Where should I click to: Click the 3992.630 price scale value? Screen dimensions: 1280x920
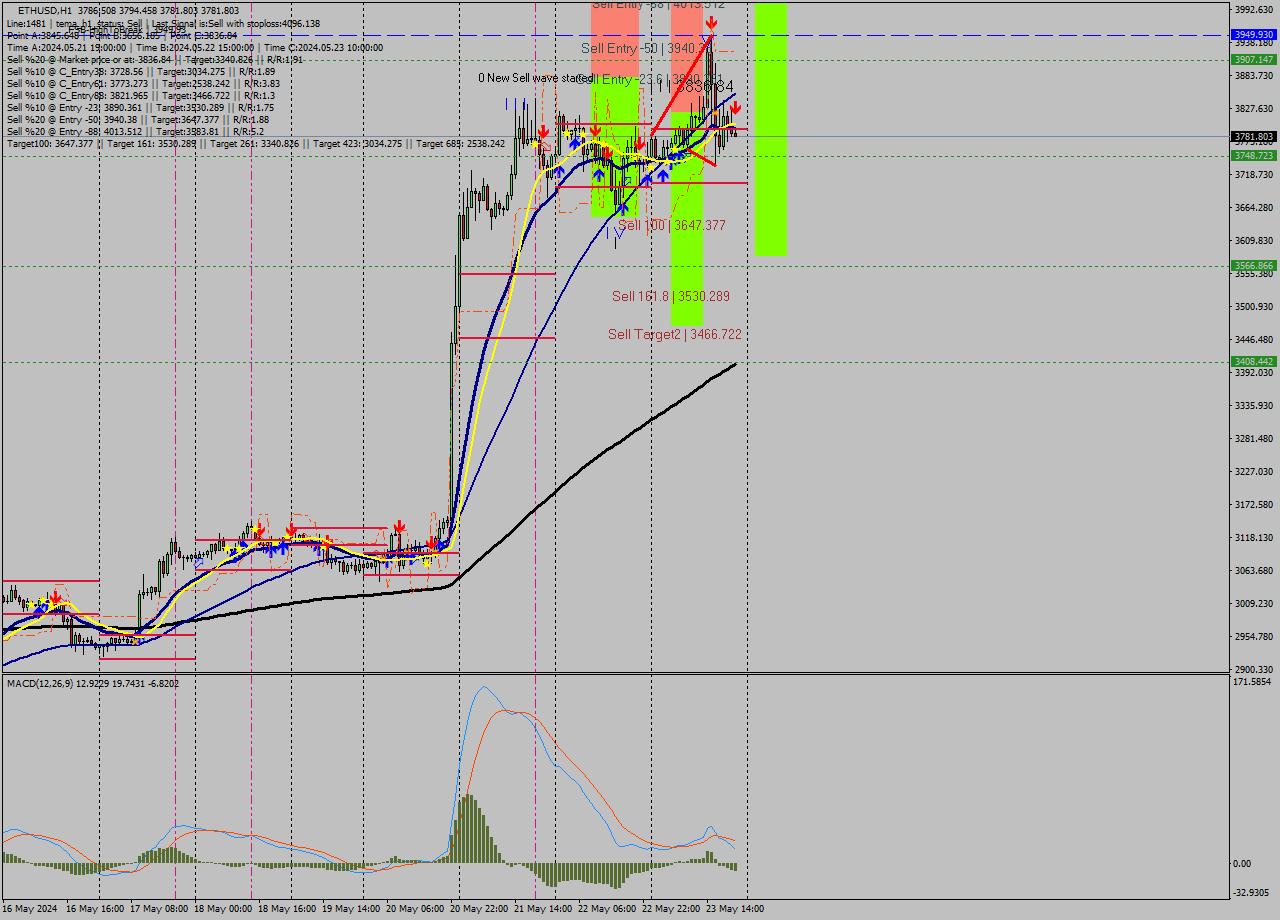tap(1253, 10)
